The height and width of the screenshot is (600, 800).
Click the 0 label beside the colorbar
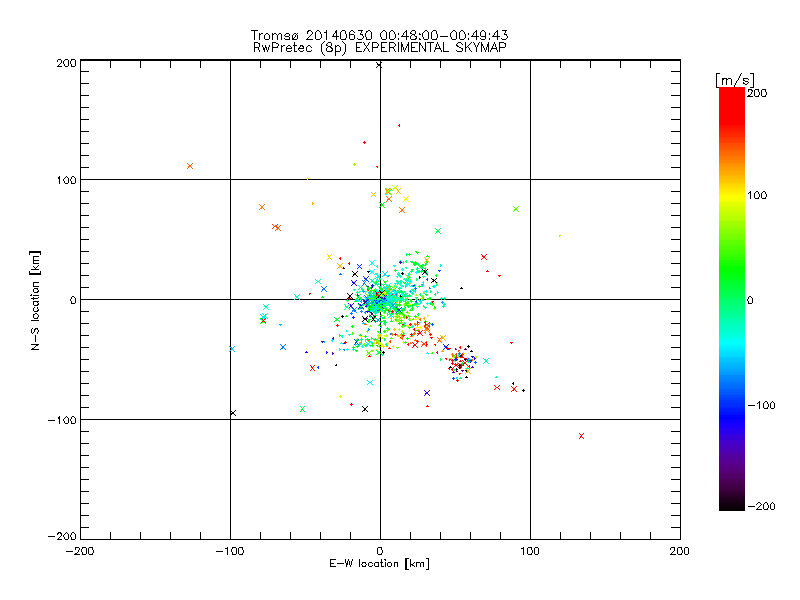pos(750,300)
